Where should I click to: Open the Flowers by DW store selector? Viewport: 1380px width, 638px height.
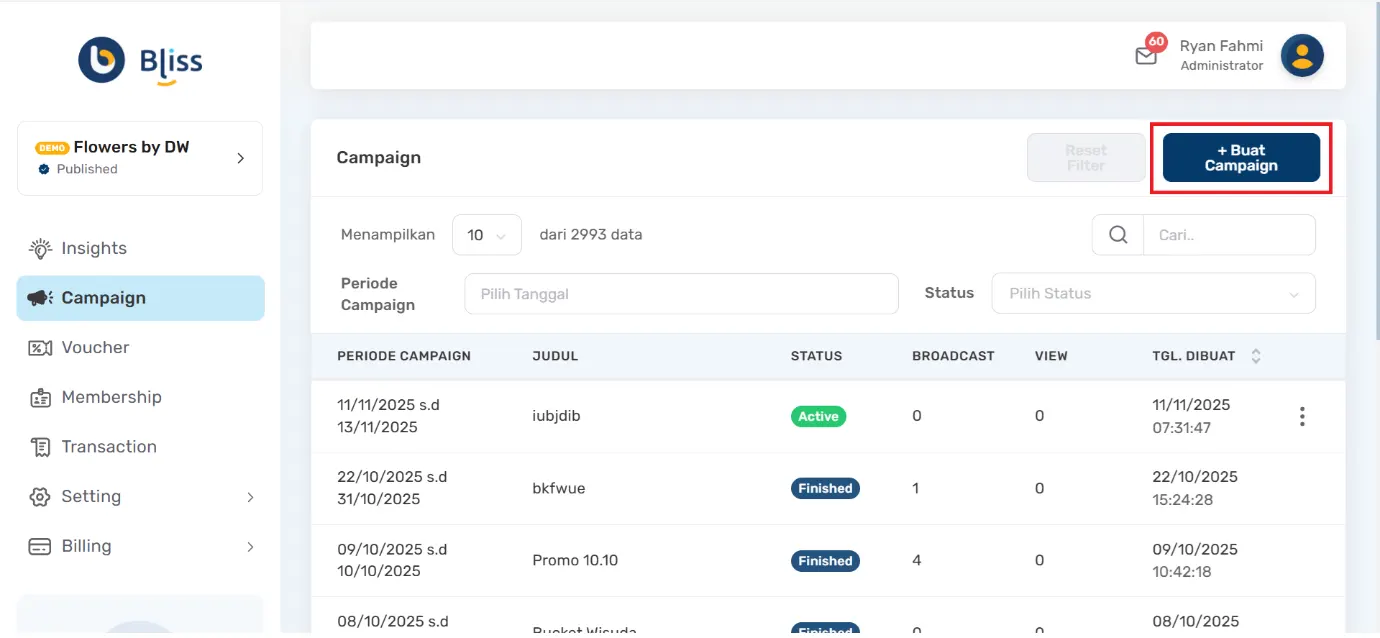tap(140, 158)
